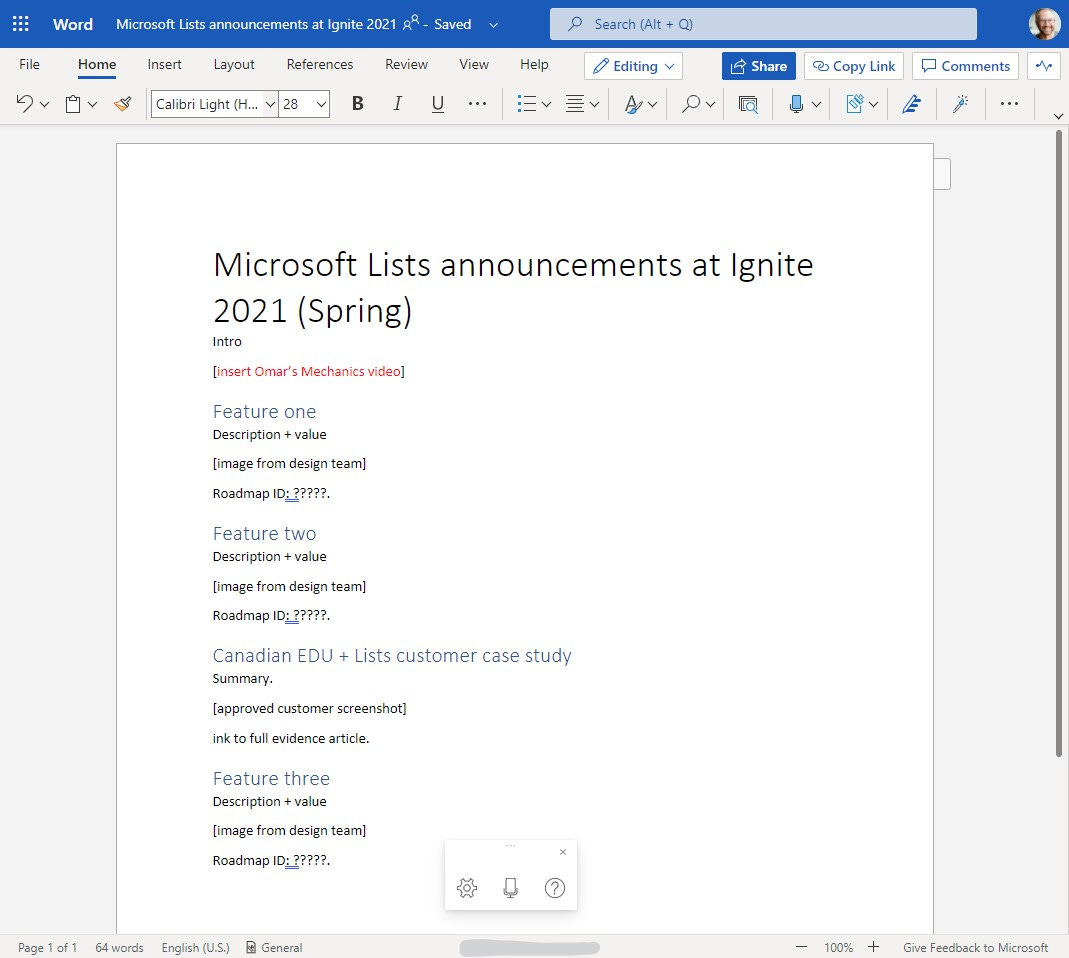Image resolution: width=1069 pixels, height=958 pixels.
Task: Select the Format Painter icon
Action: tap(123, 104)
